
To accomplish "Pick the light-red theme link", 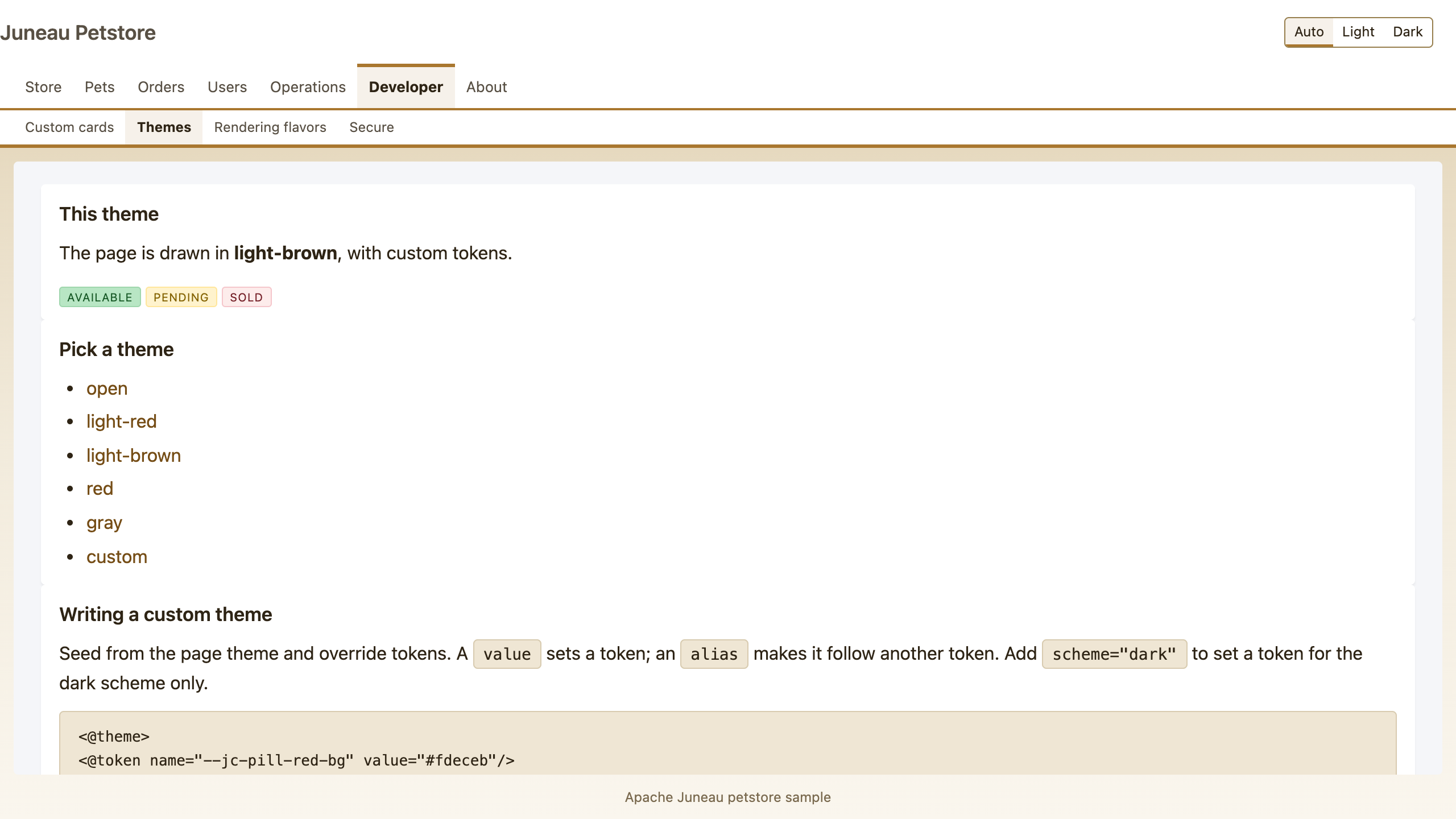I will (122, 422).
